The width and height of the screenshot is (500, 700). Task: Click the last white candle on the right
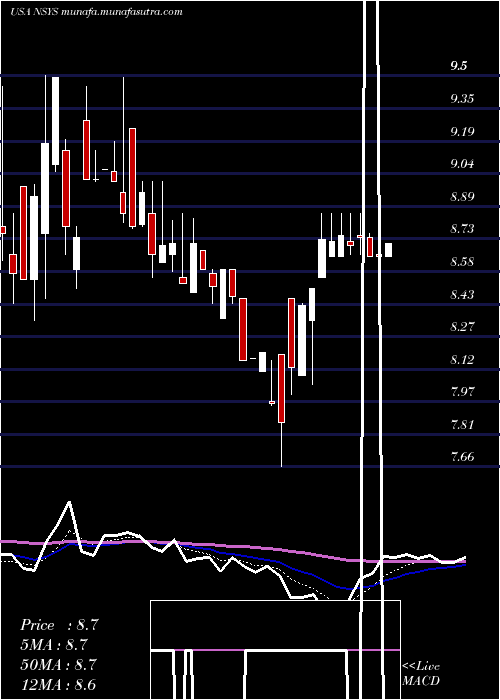pos(388,250)
